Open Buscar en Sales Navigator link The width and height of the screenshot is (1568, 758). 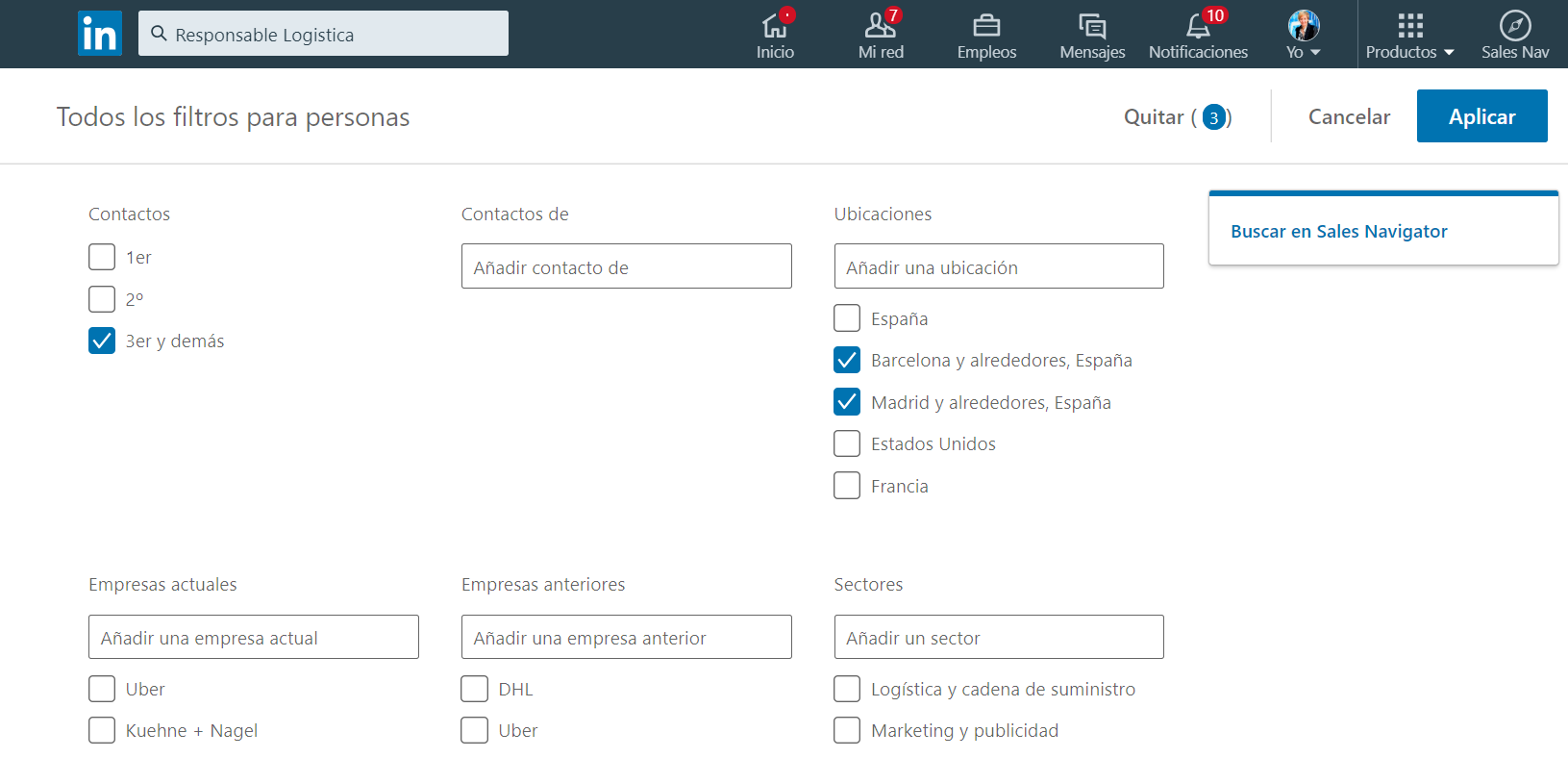1338,231
